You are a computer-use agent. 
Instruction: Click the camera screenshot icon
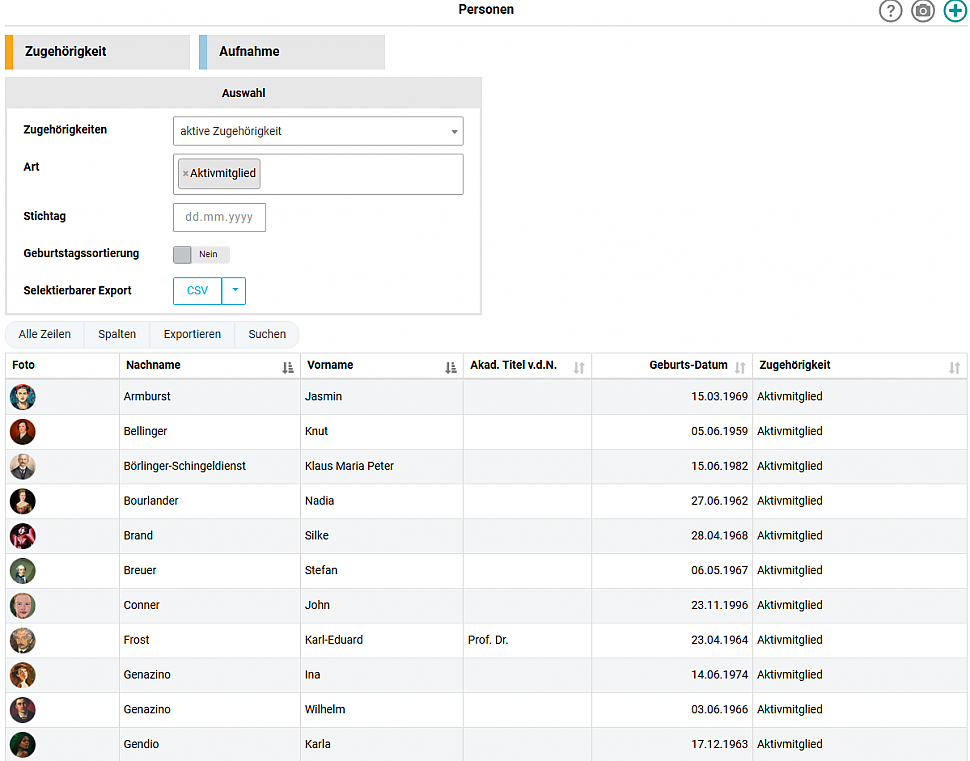point(923,11)
